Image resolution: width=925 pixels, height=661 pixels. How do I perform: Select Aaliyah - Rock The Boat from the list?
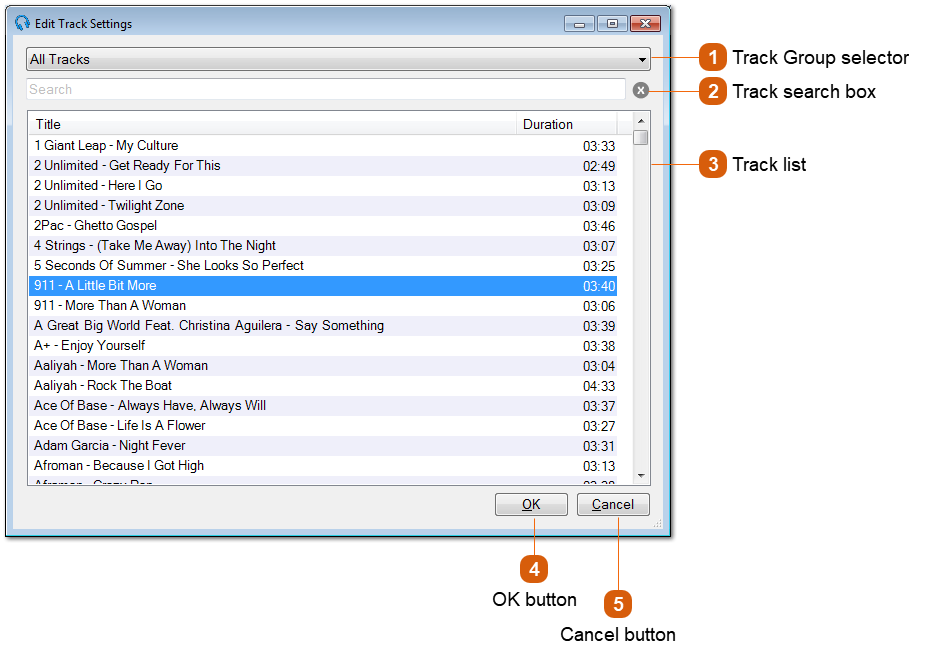click(x=300, y=385)
